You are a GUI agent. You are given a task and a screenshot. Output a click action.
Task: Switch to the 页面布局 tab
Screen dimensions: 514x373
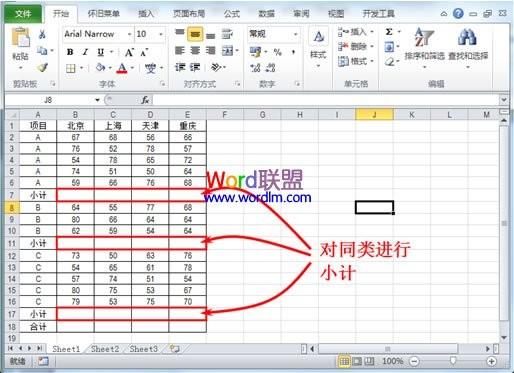click(x=189, y=14)
